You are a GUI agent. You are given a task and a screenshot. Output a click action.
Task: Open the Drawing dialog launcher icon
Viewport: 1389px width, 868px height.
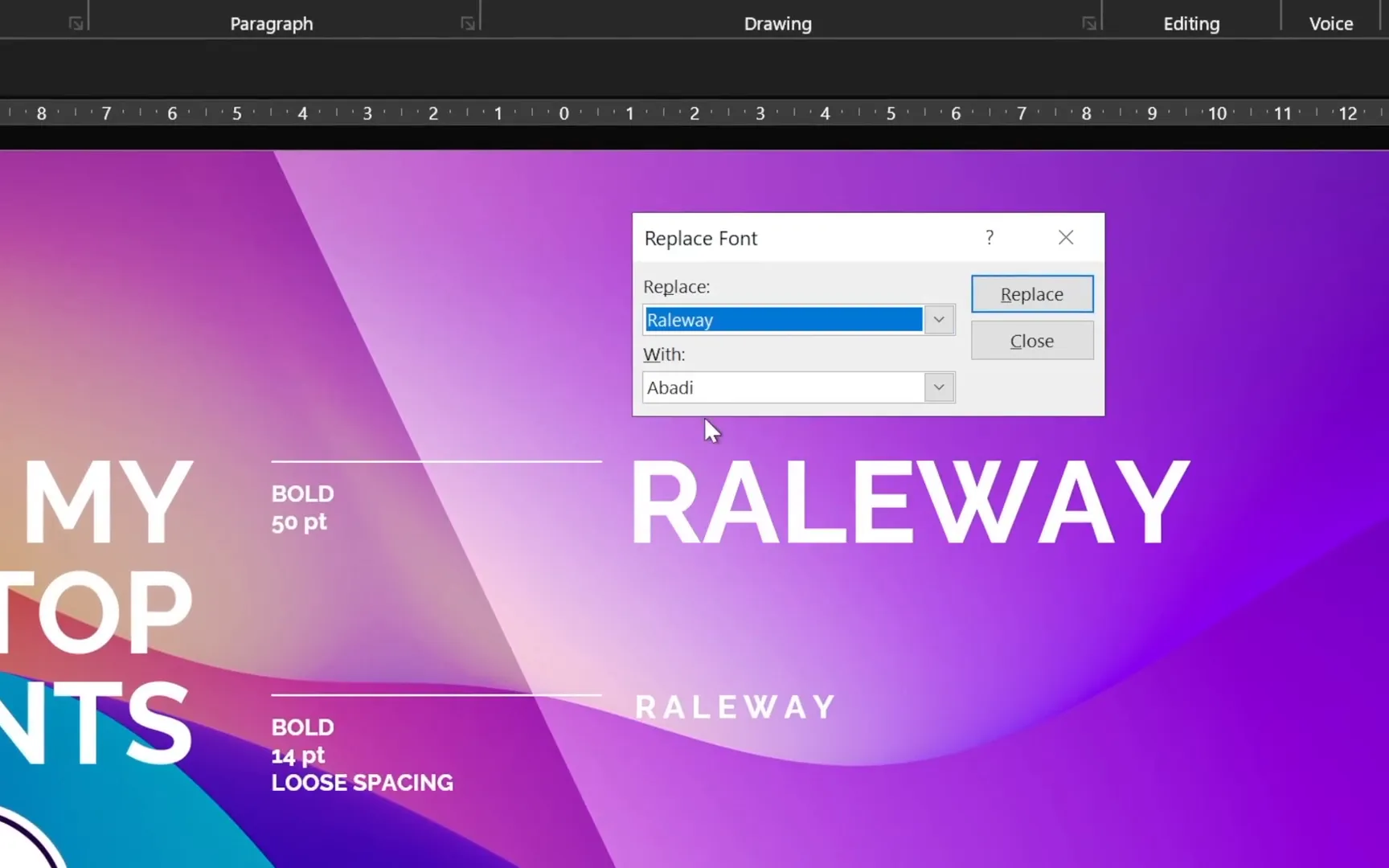point(1089,23)
